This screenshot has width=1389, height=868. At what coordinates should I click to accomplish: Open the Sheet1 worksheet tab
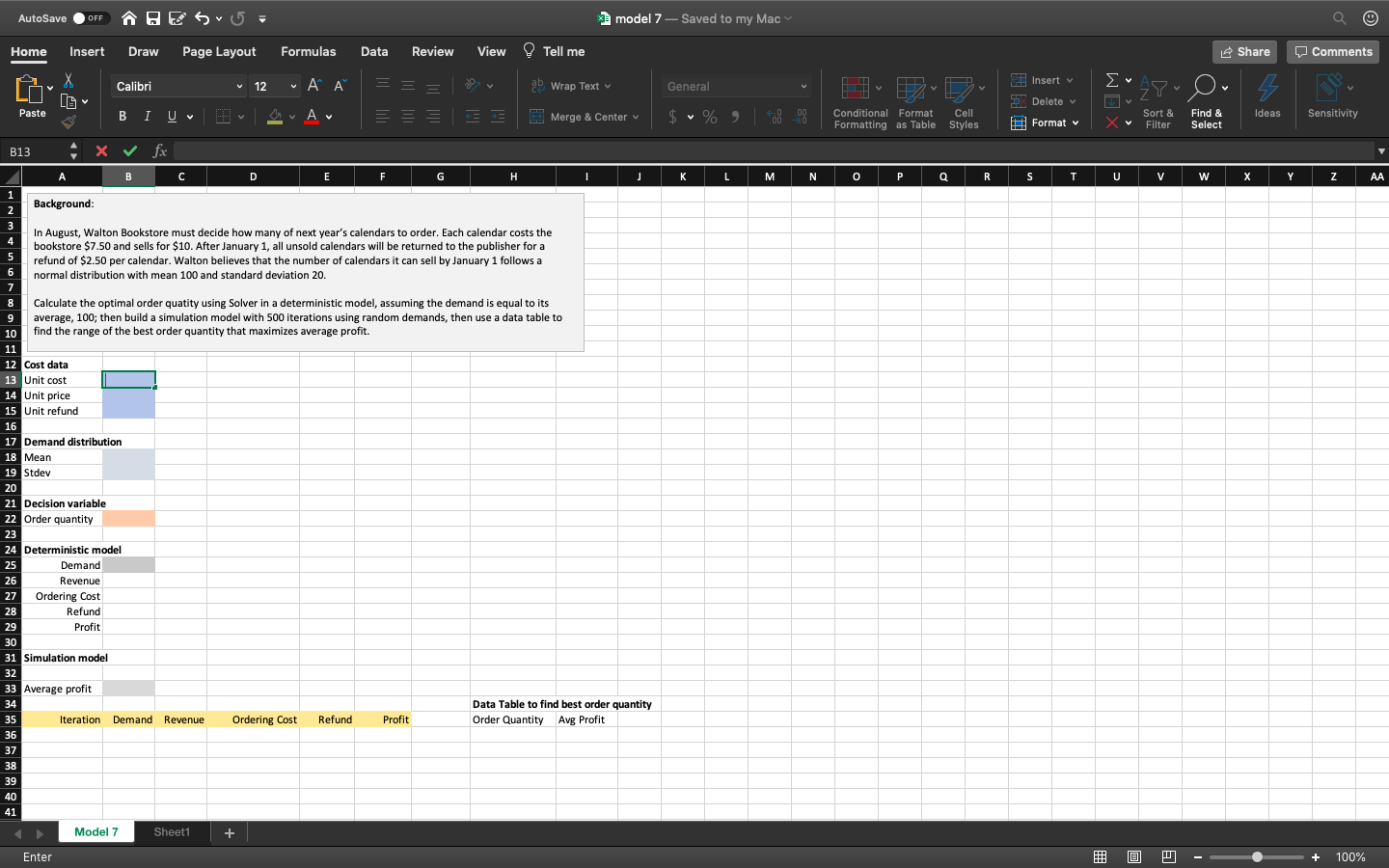point(172,831)
